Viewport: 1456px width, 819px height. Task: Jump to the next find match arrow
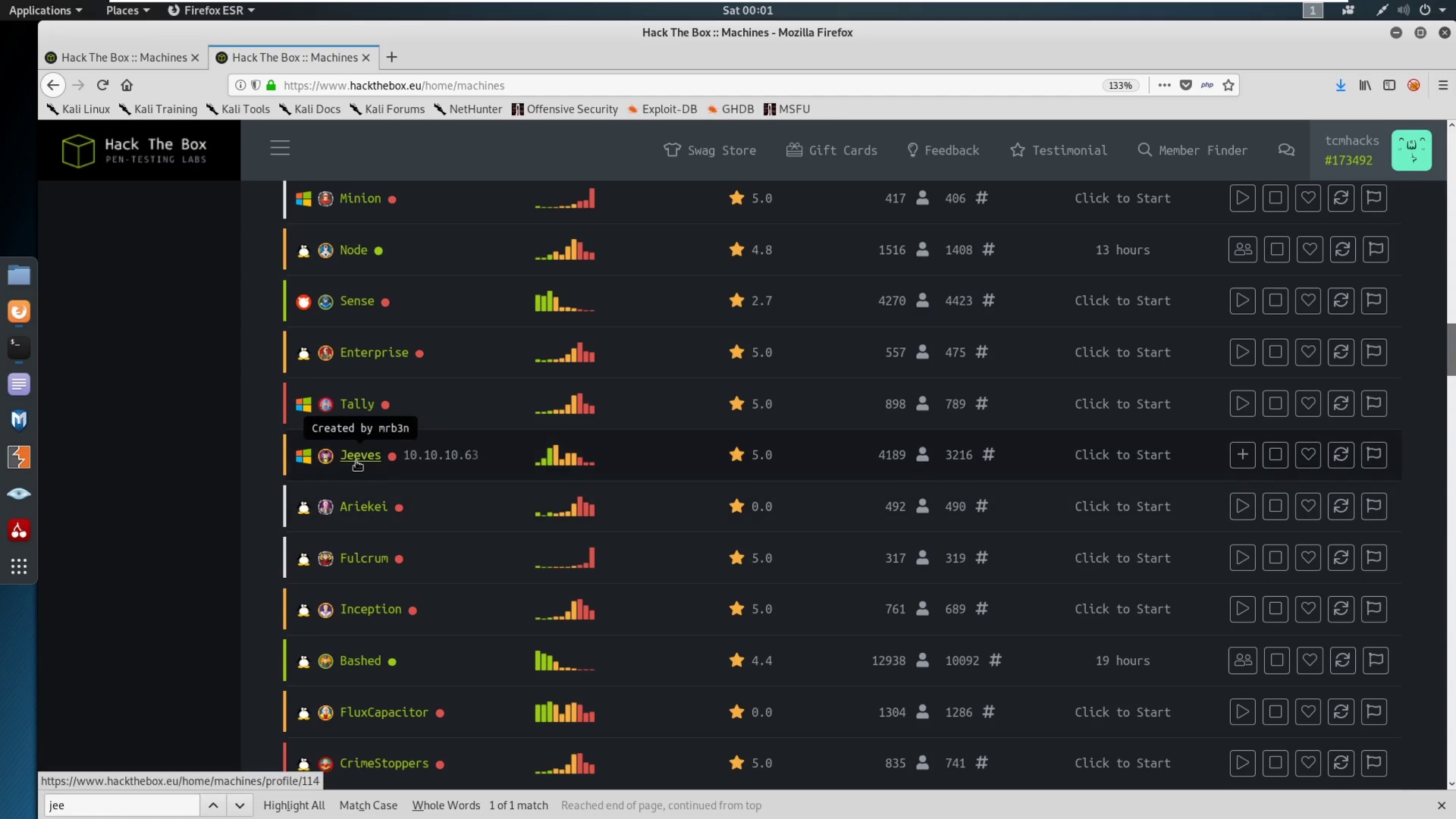240,805
